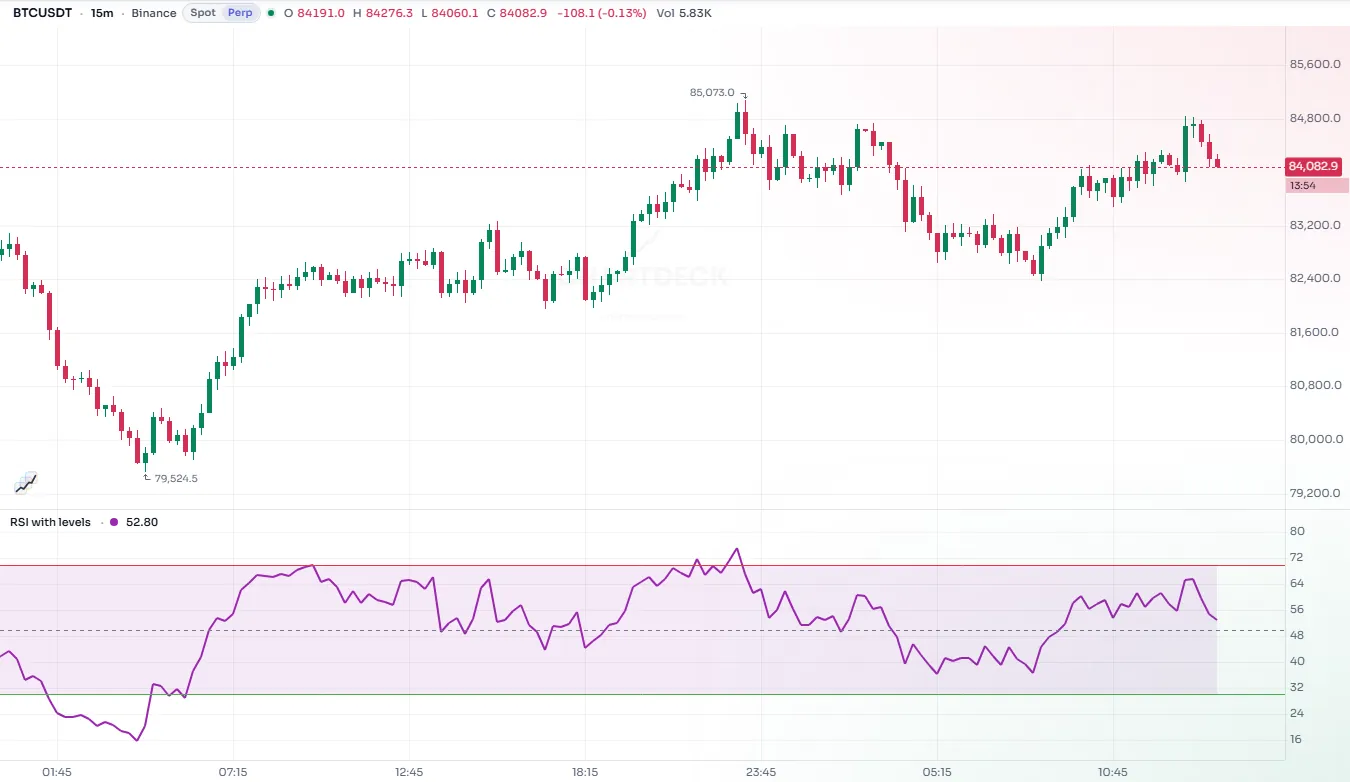Open the Binance exchange selector
Viewport: 1350px width, 782px height.
(154, 13)
